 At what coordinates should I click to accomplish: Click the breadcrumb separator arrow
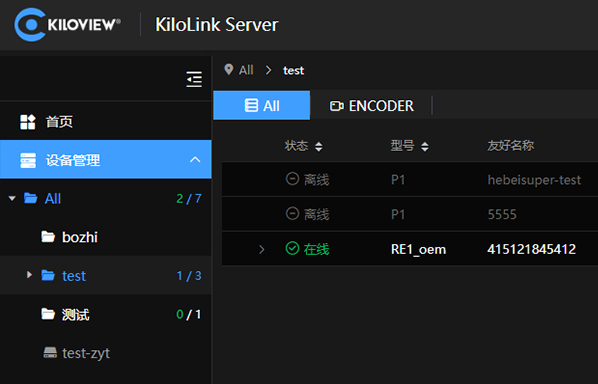[x=268, y=70]
